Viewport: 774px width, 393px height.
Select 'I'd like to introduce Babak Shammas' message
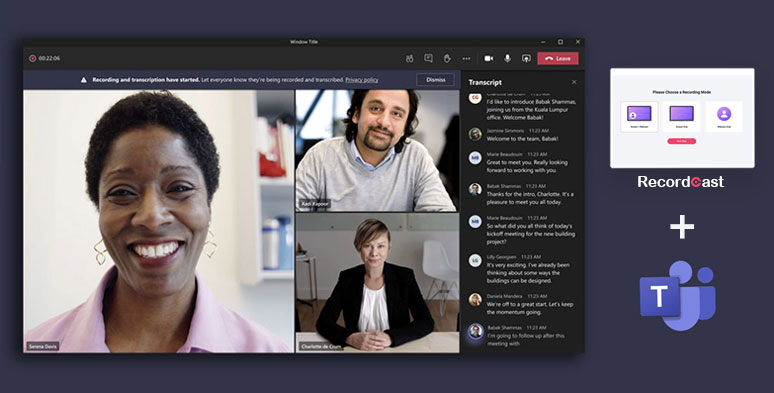click(531, 110)
